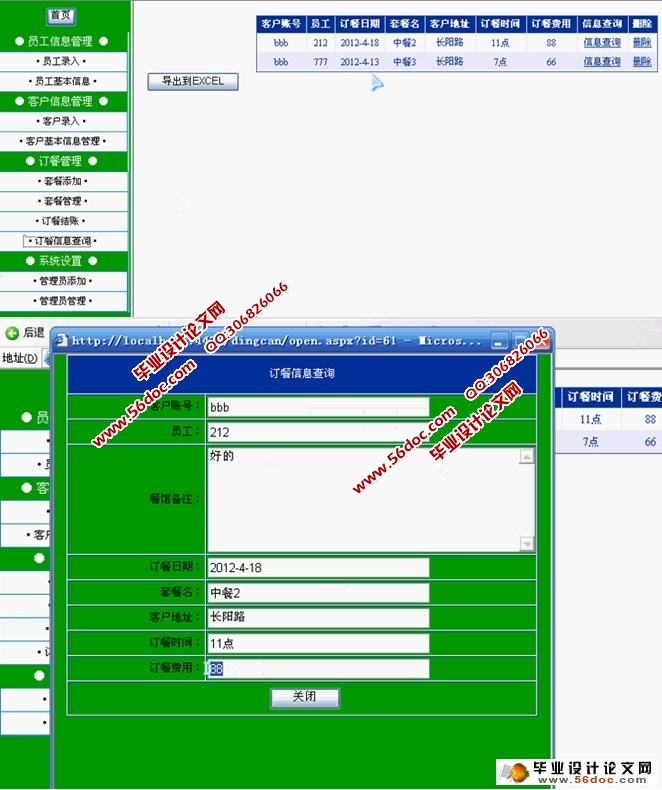The width and height of the screenshot is (662, 790).
Task: Click 套餐名 field with 中餐2
Action: (318, 592)
